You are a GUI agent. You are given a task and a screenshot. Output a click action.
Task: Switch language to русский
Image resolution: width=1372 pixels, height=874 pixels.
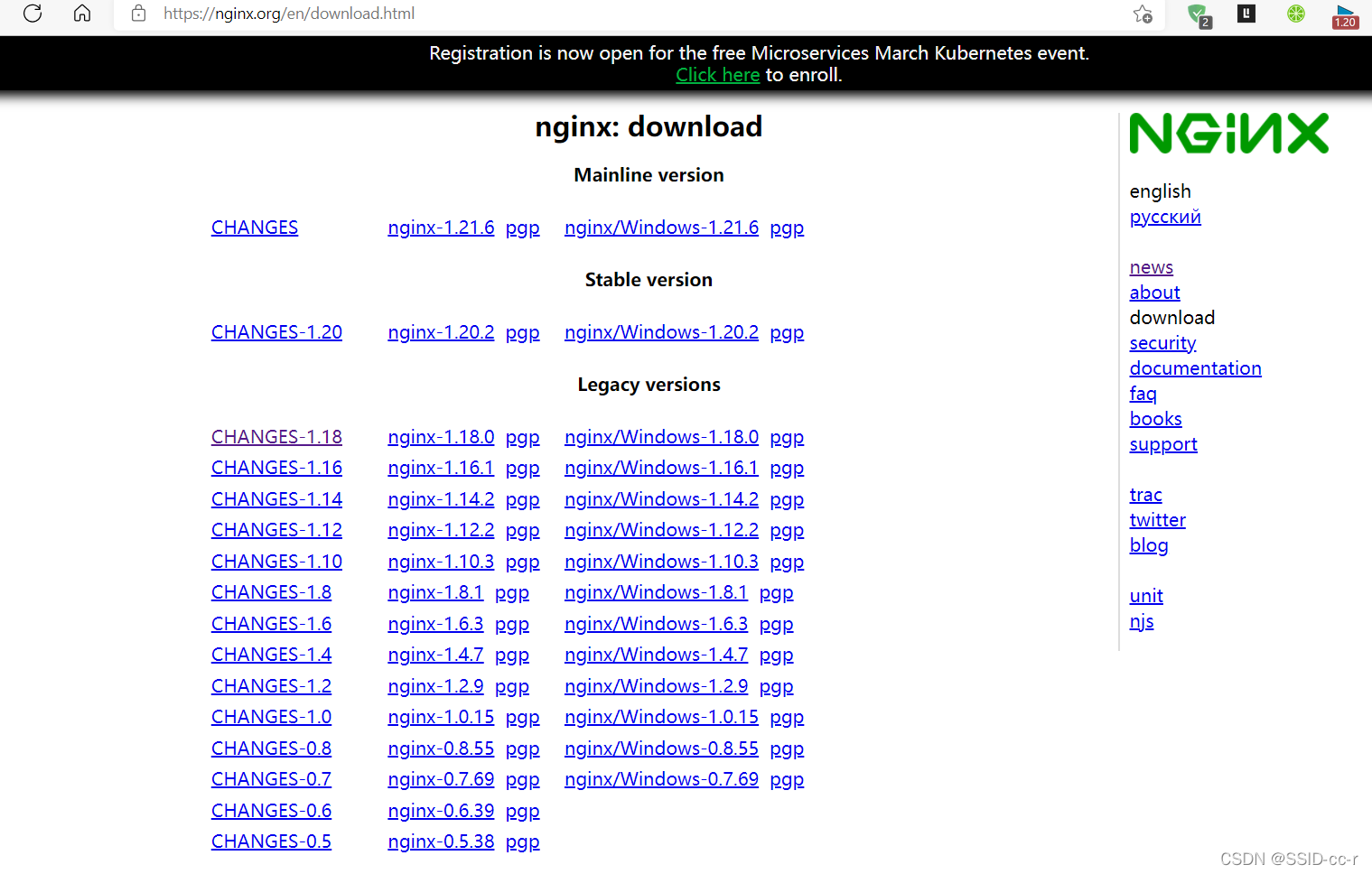click(x=1165, y=217)
